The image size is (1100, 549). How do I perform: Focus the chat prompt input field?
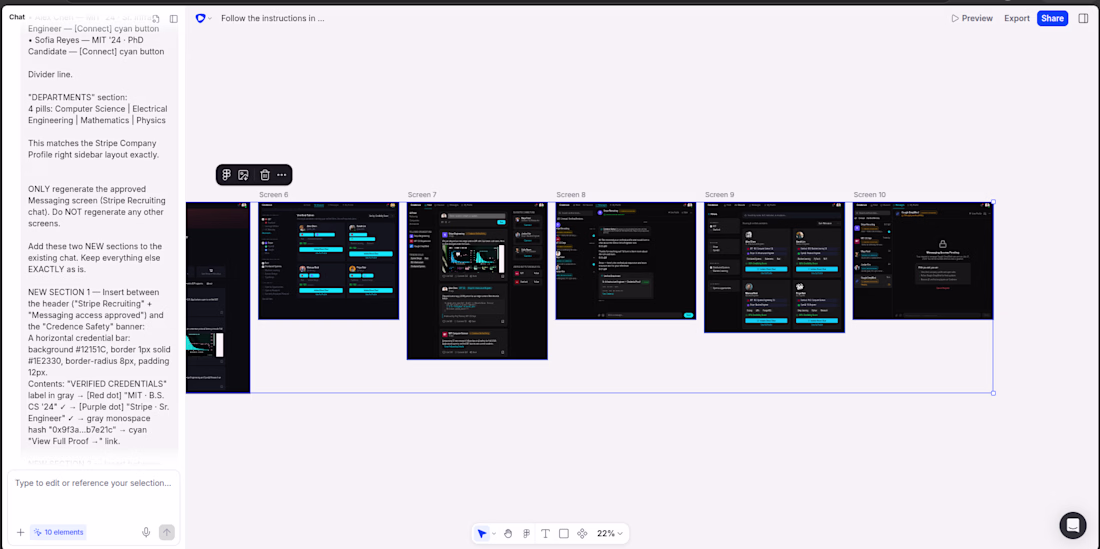tap(93, 483)
